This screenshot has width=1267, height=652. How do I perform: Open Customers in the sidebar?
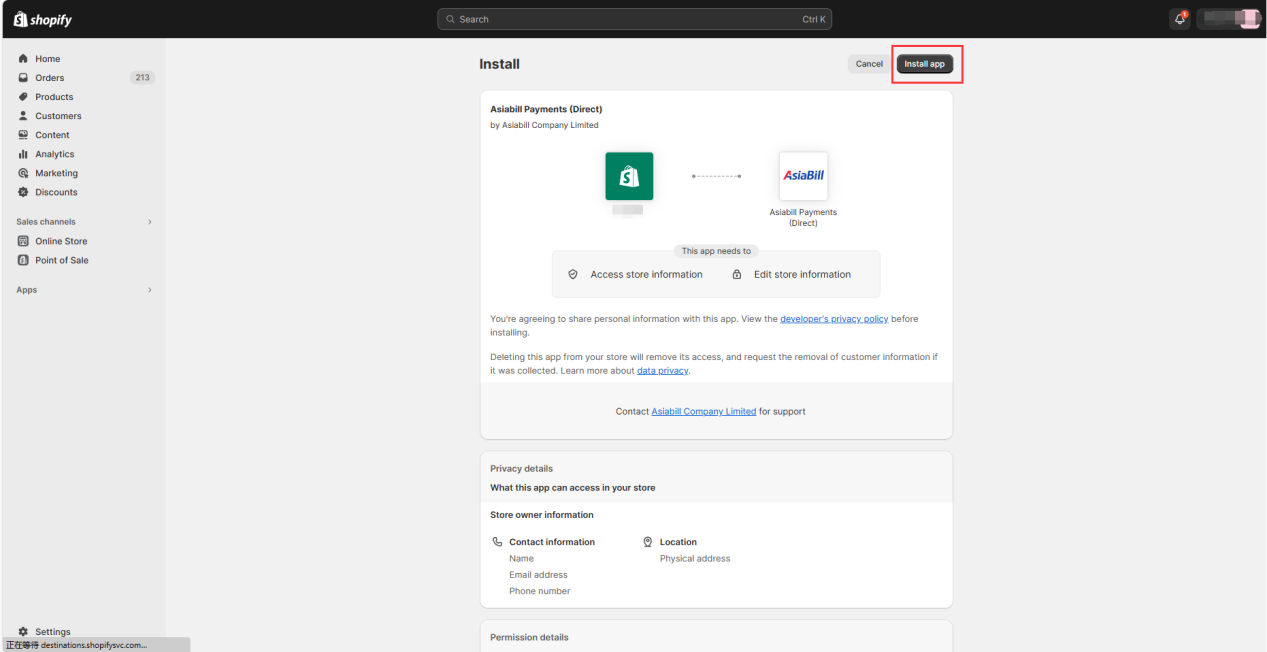[x=58, y=116]
